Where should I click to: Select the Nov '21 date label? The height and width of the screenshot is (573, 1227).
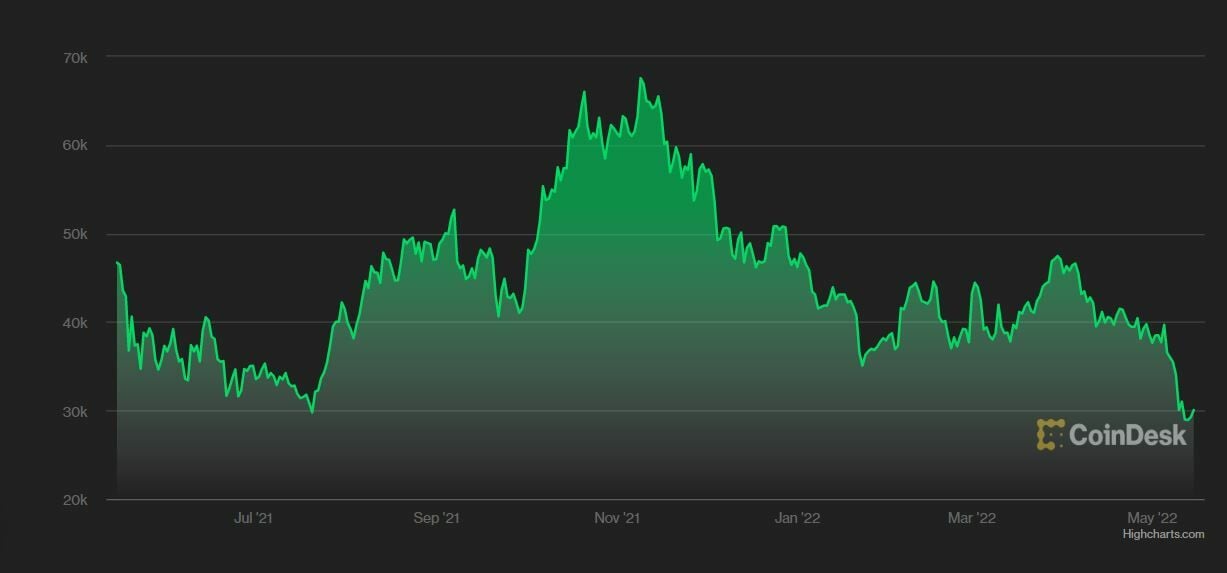[x=617, y=518]
